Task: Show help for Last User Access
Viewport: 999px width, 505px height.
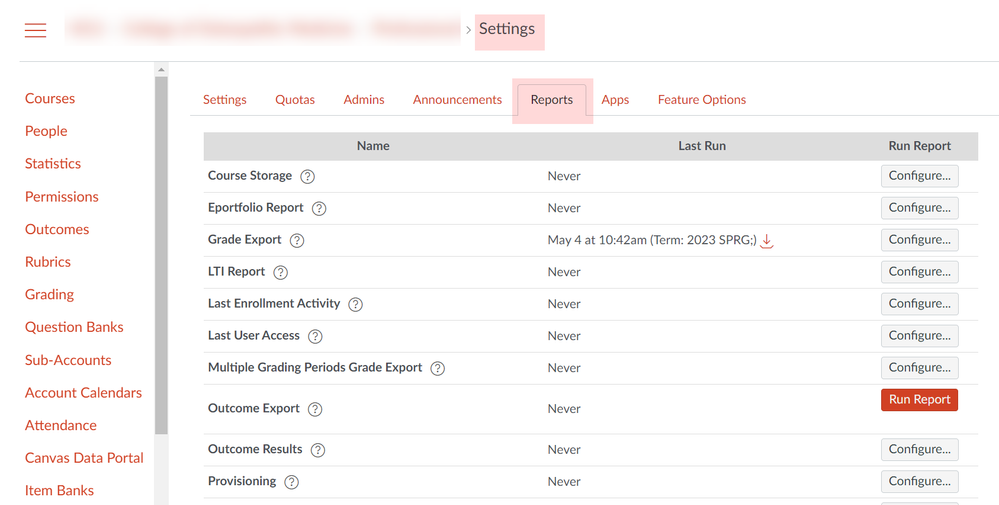Action: tap(315, 337)
